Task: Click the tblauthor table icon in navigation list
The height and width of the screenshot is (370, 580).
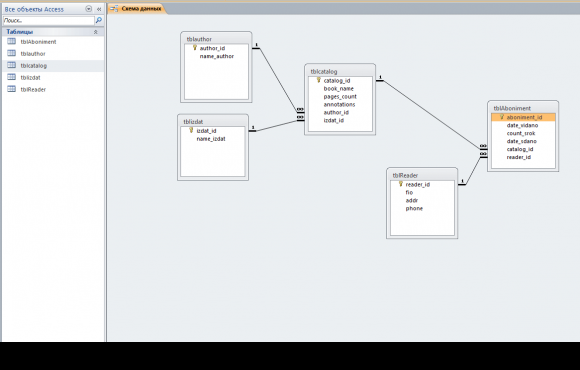Action: [11, 53]
